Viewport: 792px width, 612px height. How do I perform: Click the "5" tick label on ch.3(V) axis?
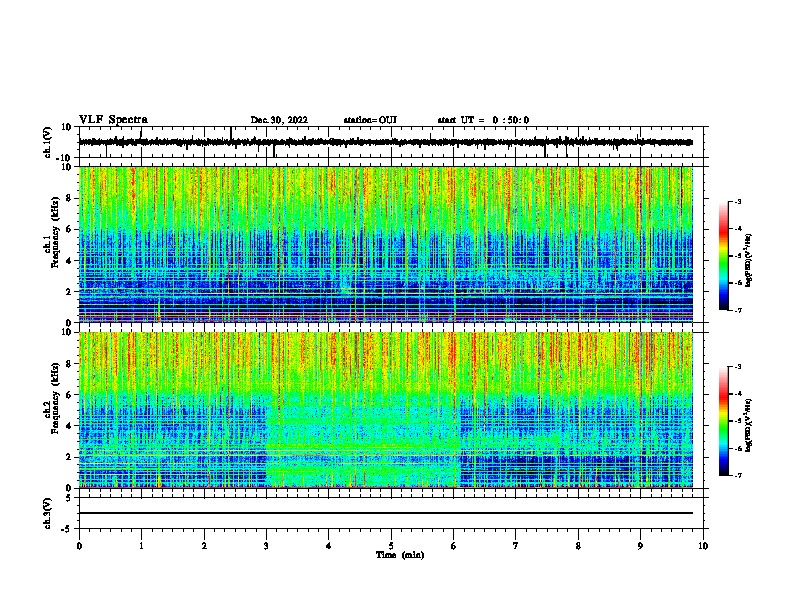tap(69, 497)
